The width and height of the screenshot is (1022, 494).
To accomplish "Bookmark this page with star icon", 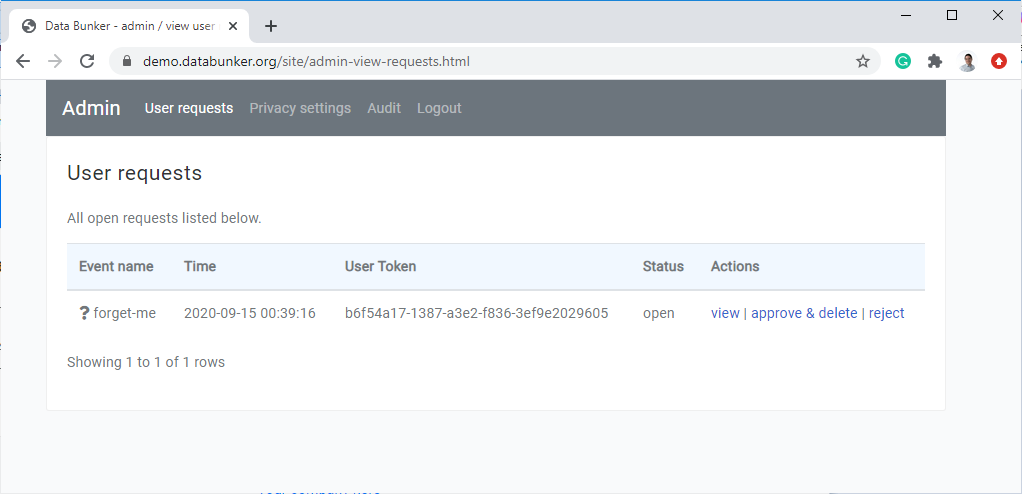I will 862,61.
